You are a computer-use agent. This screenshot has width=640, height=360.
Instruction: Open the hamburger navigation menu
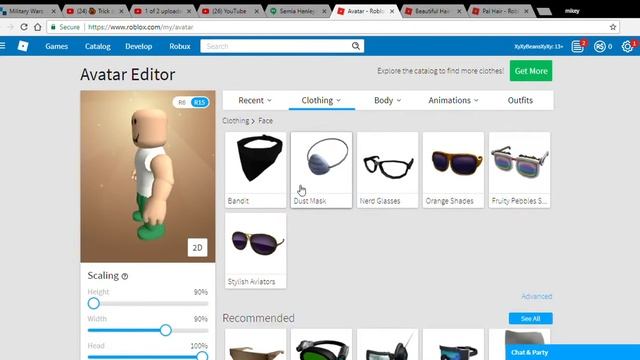[3, 46]
